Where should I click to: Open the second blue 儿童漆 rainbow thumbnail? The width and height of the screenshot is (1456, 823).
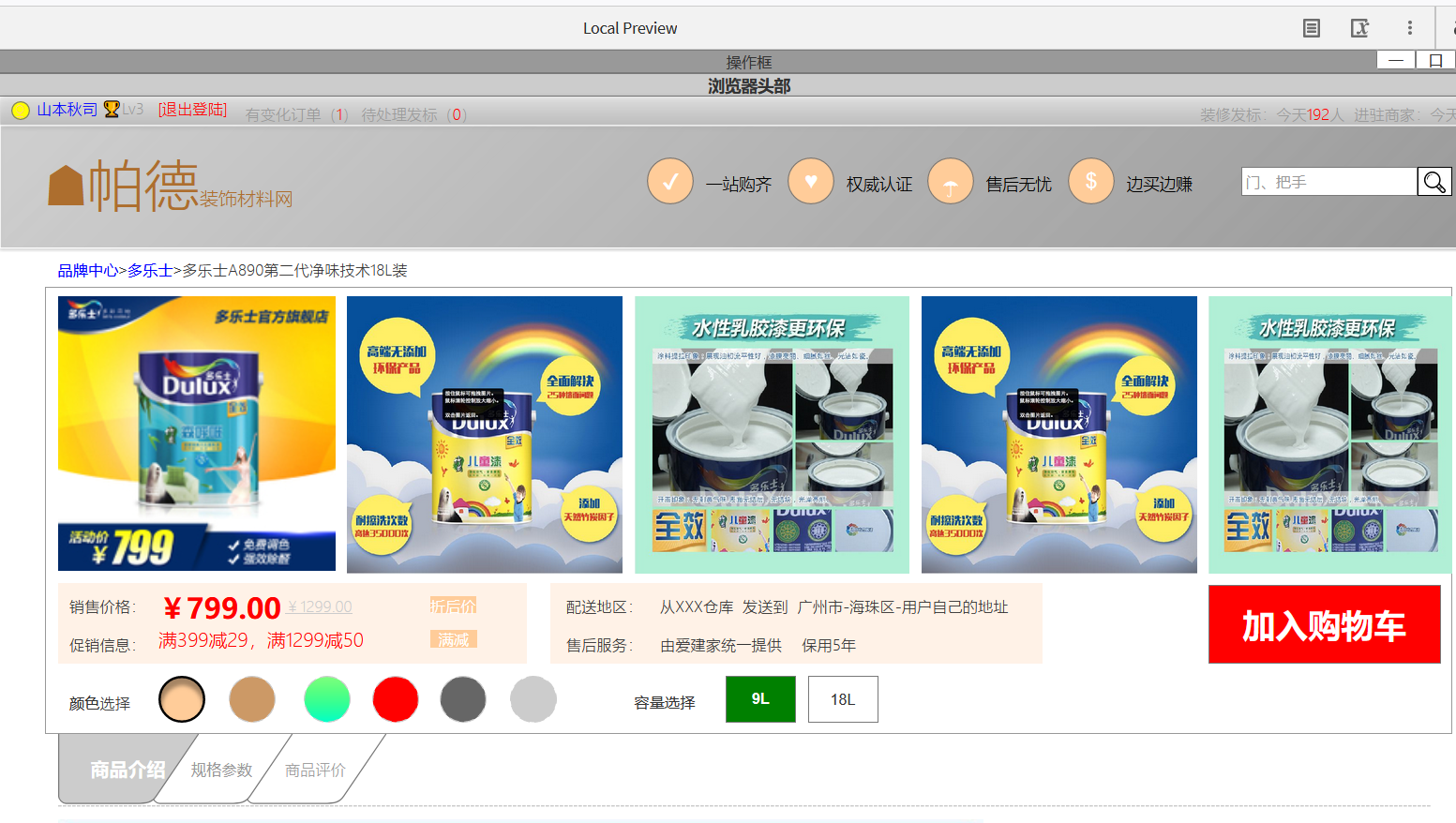1059,434
